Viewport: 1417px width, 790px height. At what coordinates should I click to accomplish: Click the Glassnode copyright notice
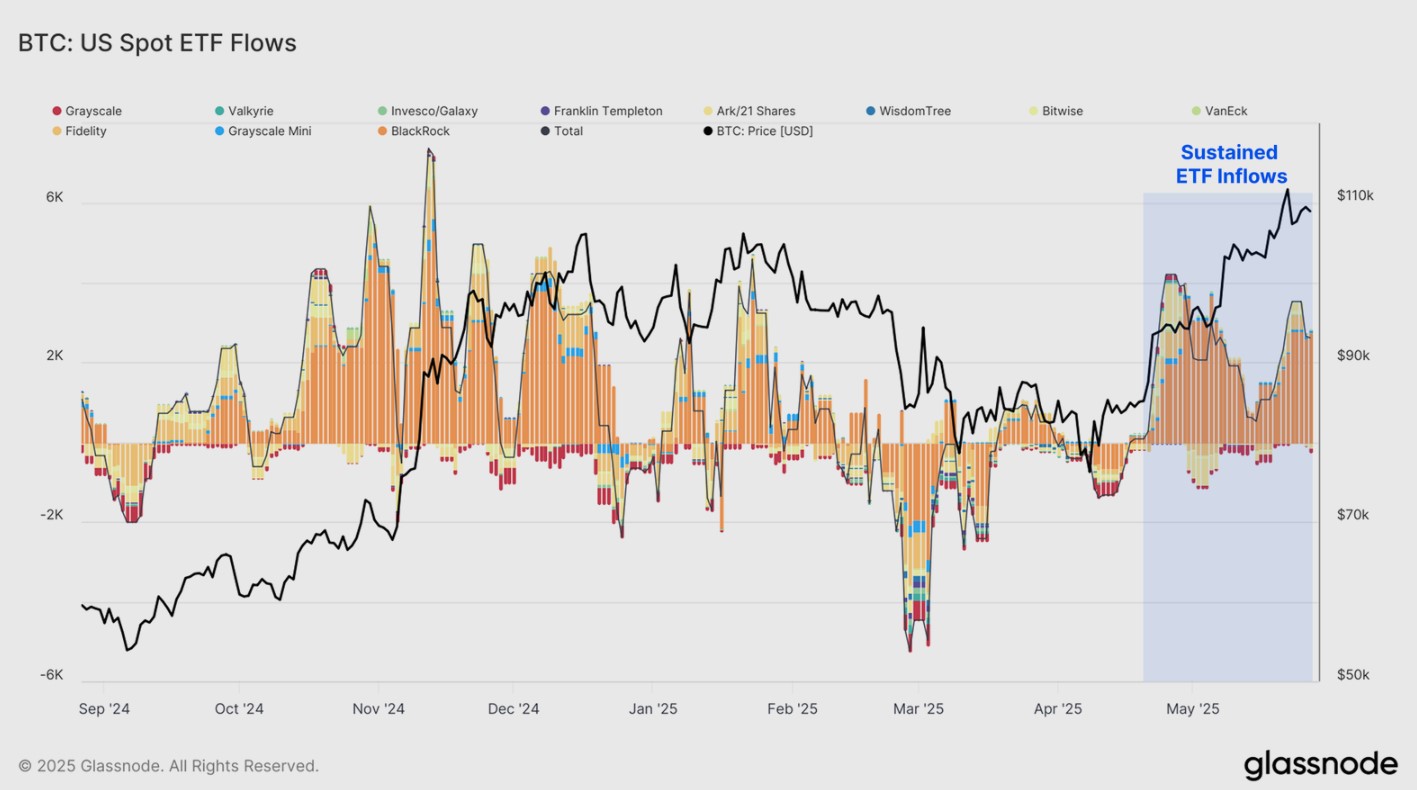point(169,766)
